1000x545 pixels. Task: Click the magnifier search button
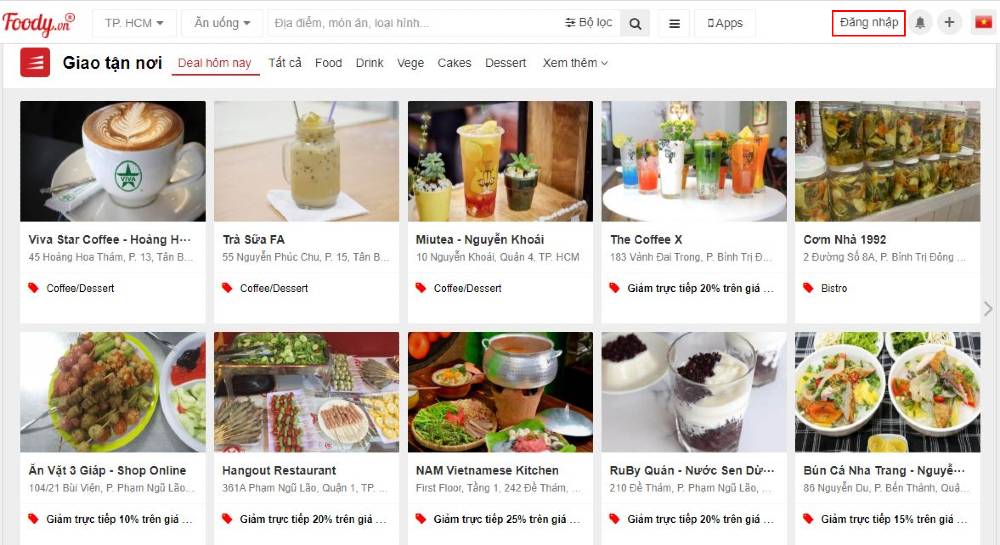[635, 24]
